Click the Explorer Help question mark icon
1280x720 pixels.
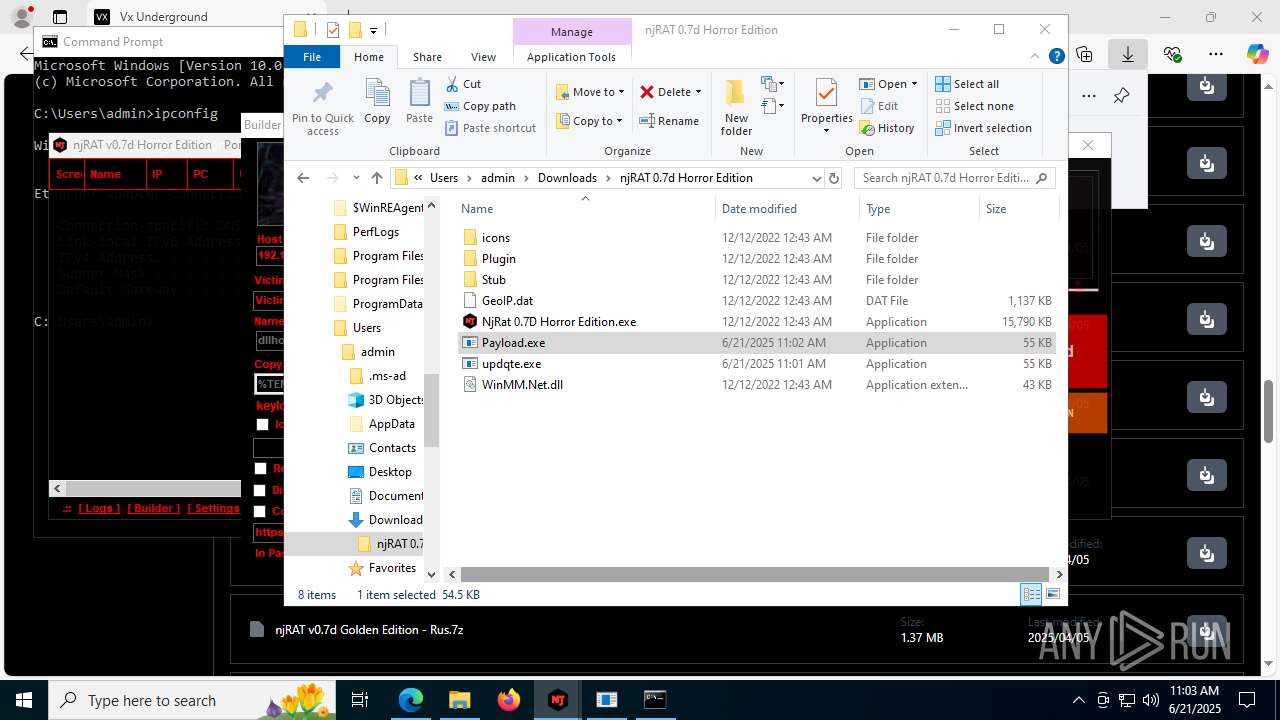coord(1056,57)
